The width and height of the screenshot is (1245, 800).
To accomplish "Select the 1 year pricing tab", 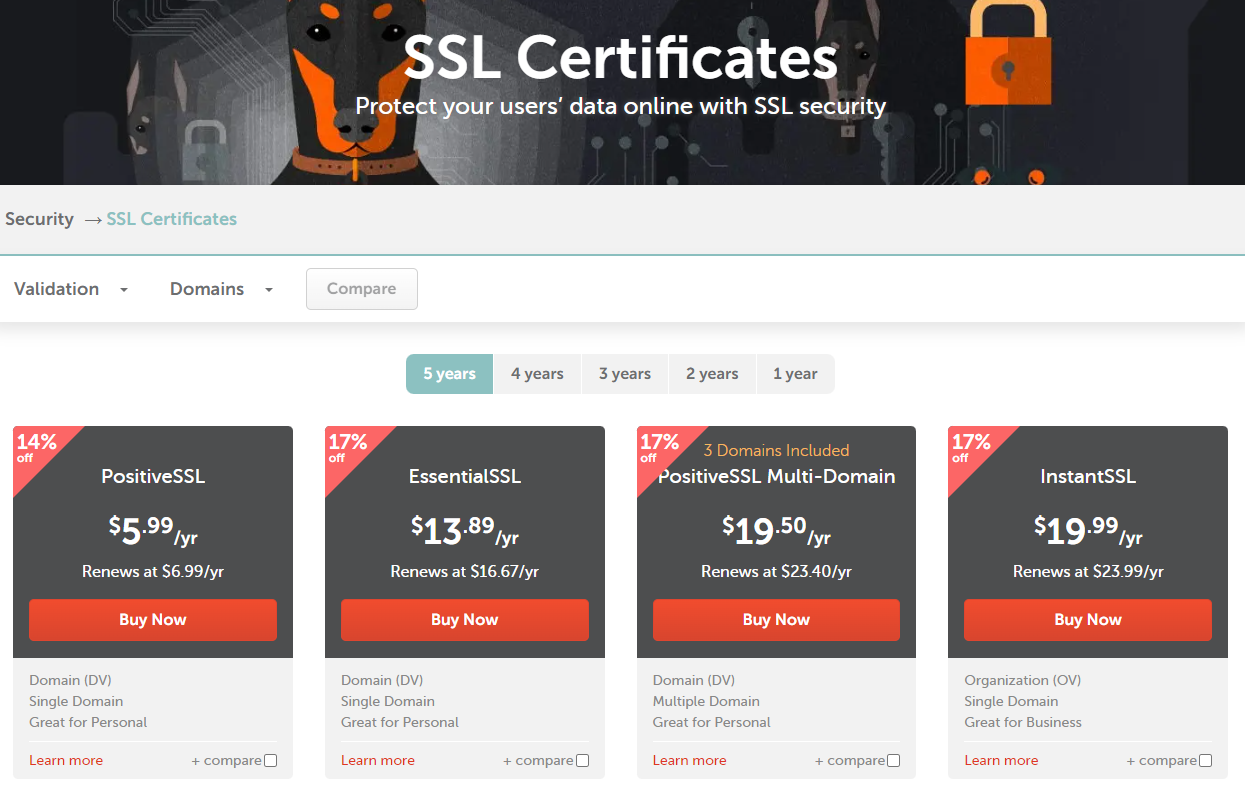I will pos(795,373).
